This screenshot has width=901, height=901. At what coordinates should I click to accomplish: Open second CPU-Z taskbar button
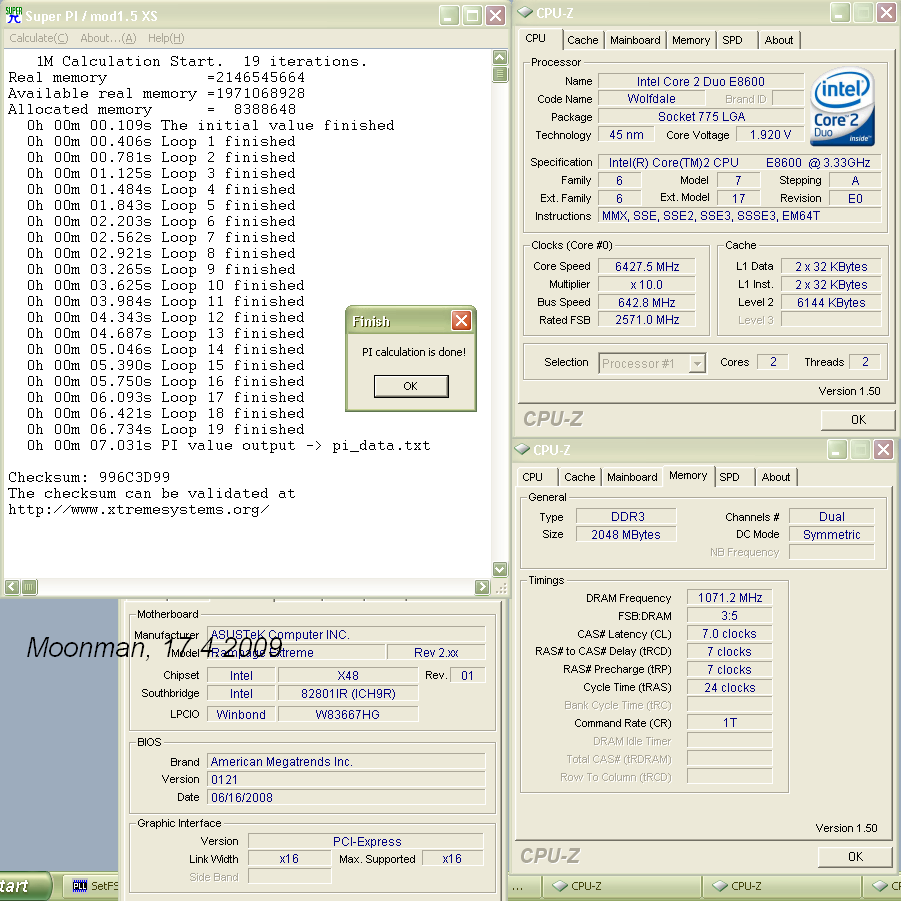click(783, 885)
